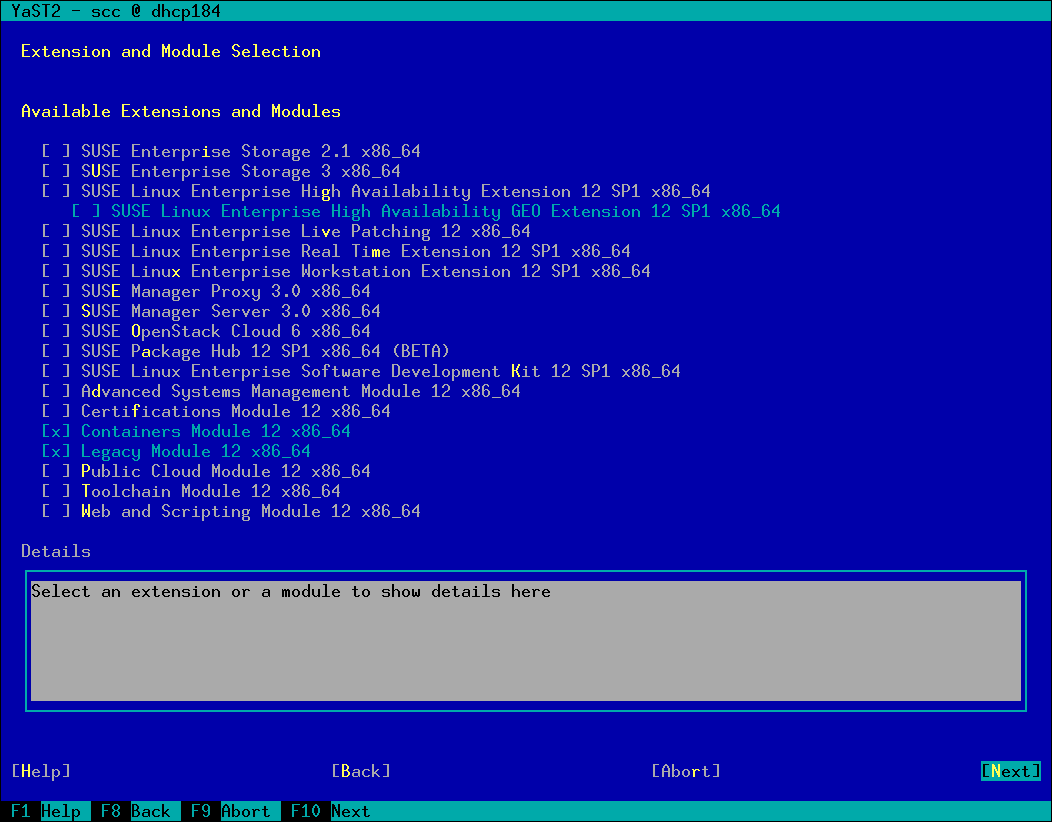Select SUSE OpenStack Cloud 6 checkbox
Viewport: 1052px width, 822px height.
[56, 332]
